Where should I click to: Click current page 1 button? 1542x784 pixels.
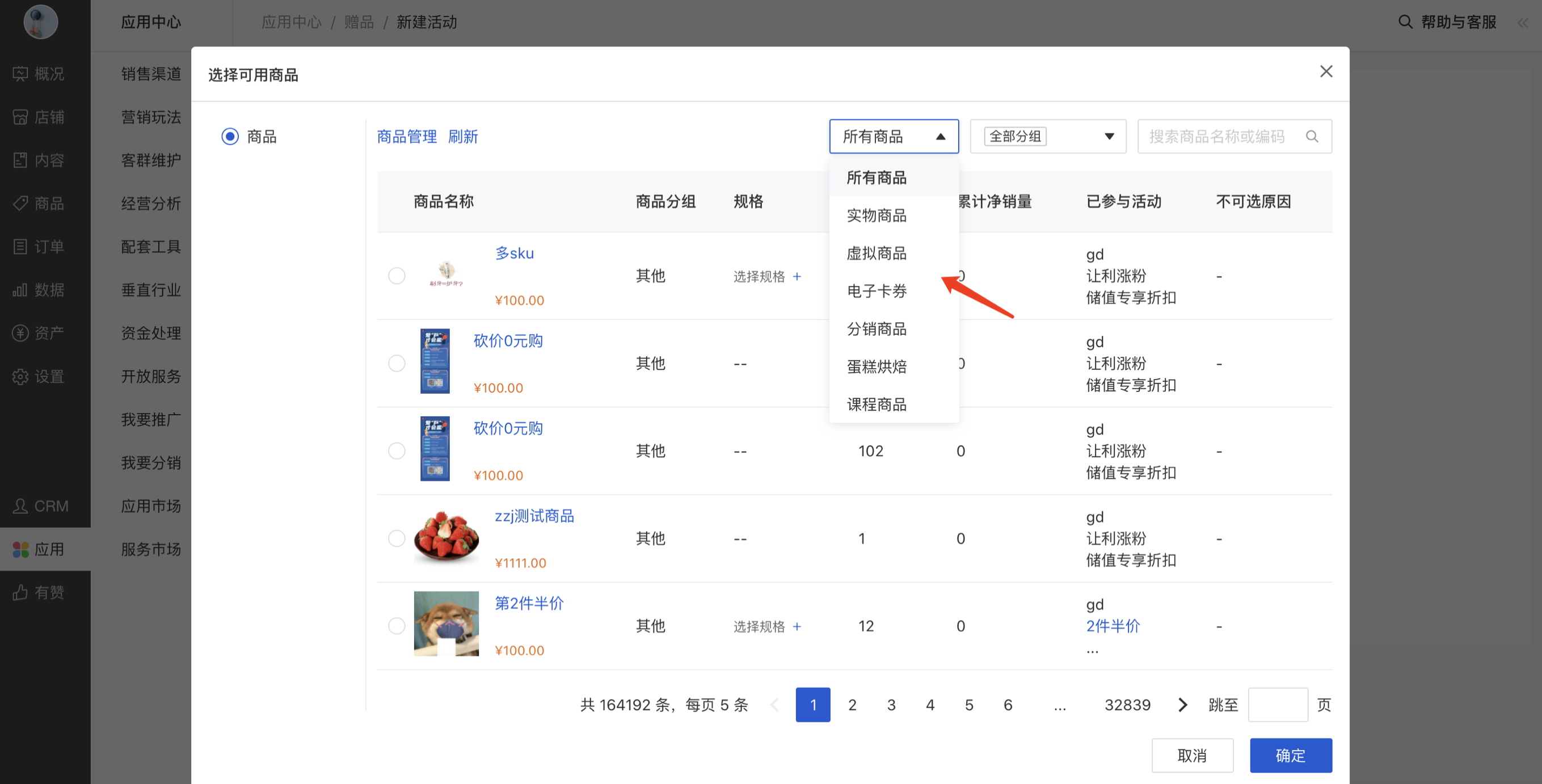point(813,705)
